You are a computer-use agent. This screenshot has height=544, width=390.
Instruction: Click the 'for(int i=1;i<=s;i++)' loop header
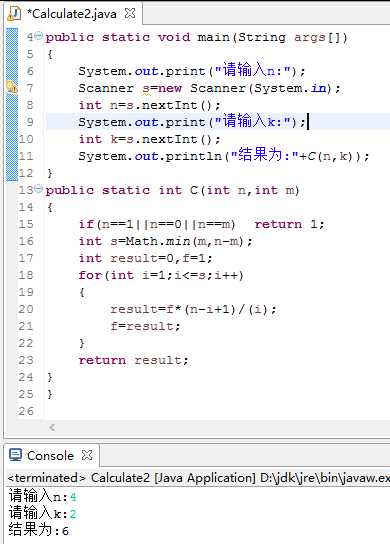(161, 275)
